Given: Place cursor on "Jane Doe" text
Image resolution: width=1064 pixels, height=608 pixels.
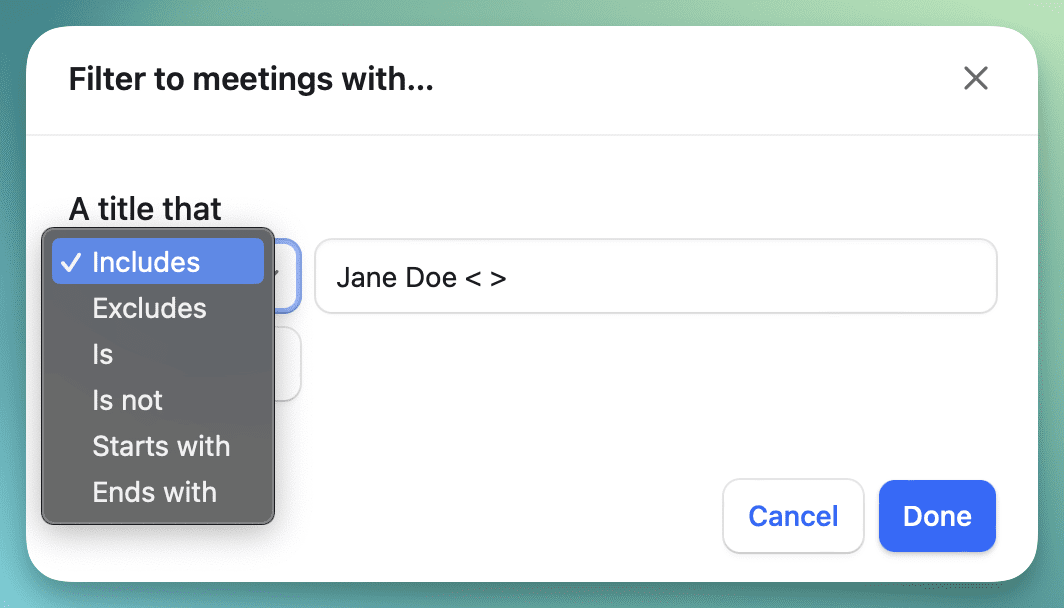Looking at the screenshot, I should (396, 277).
